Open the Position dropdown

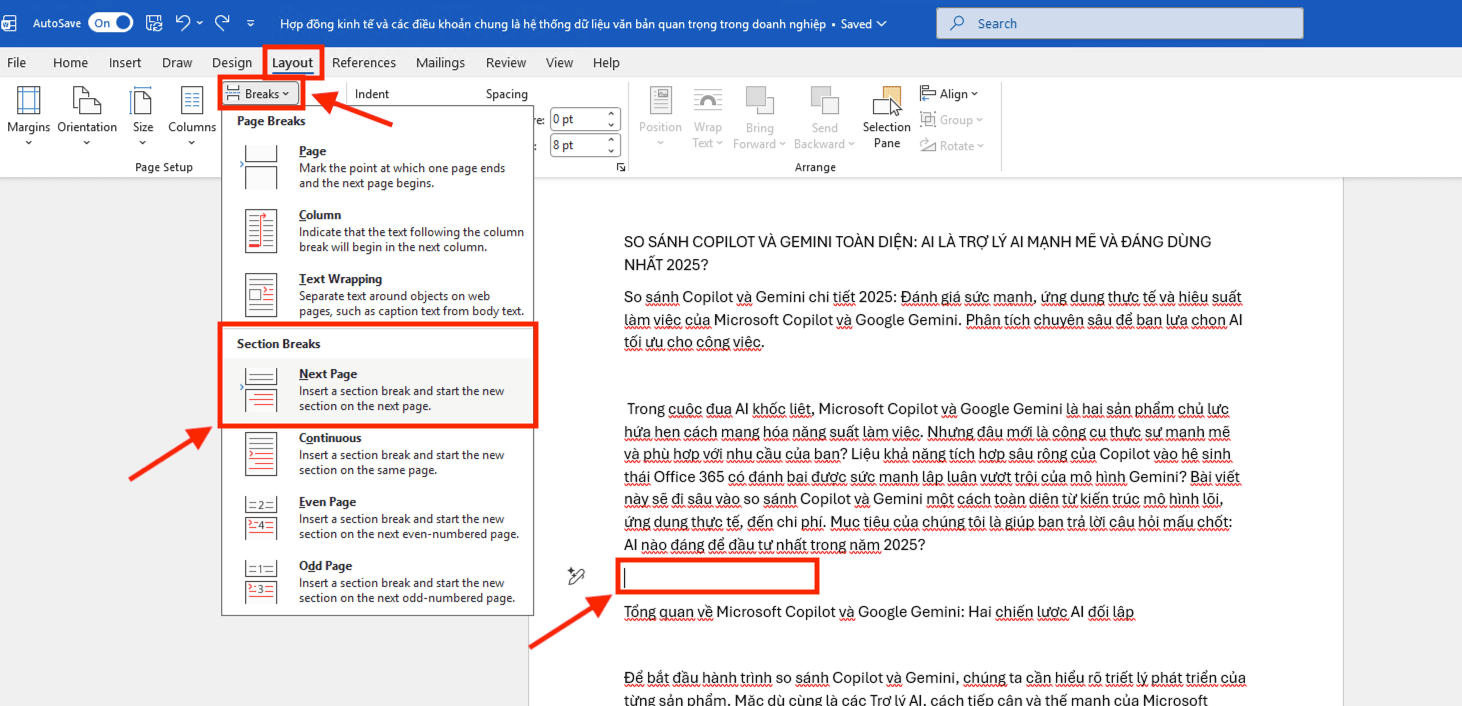(660, 116)
